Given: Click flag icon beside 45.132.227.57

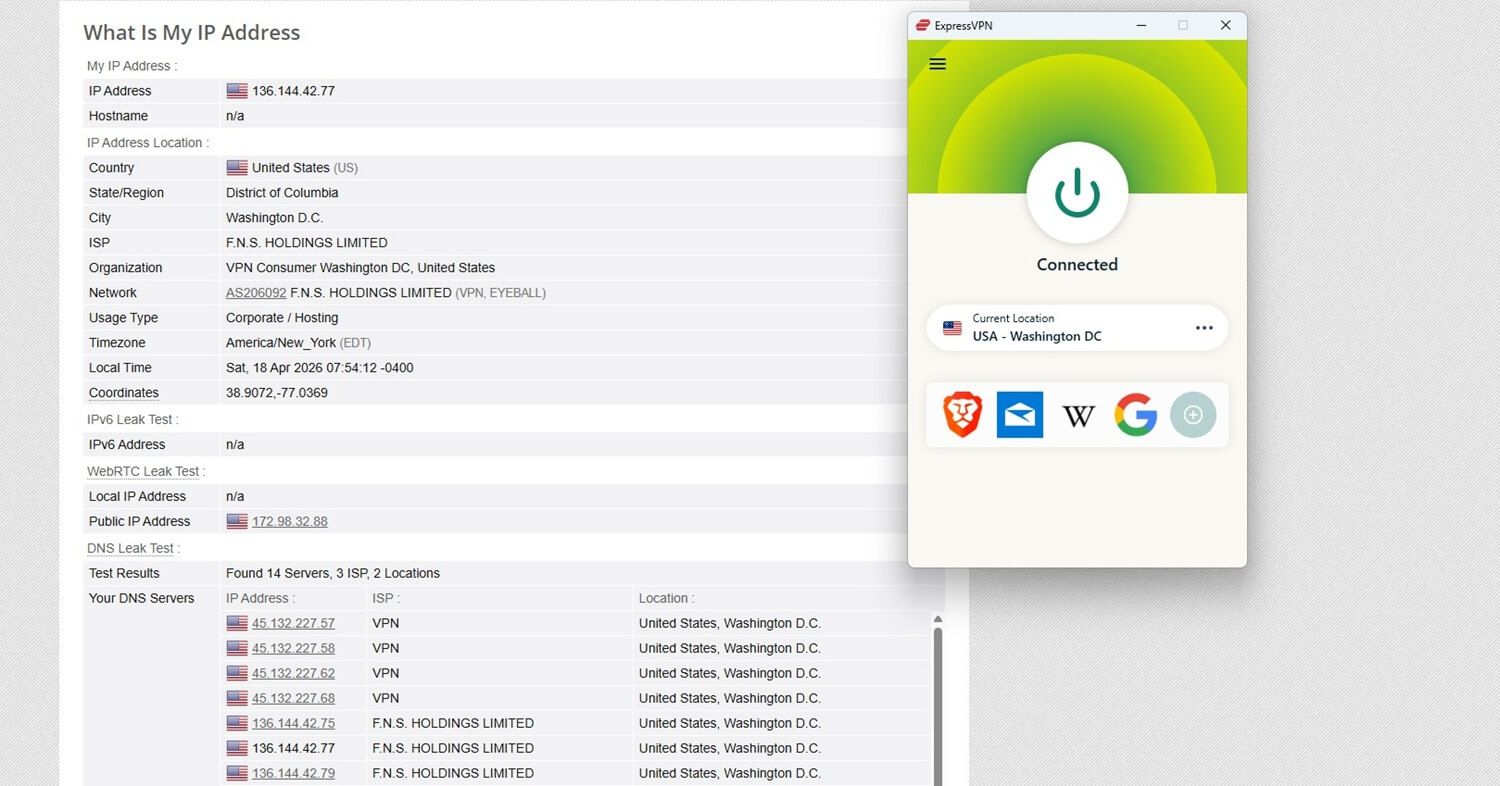Looking at the screenshot, I should click(x=237, y=623).
